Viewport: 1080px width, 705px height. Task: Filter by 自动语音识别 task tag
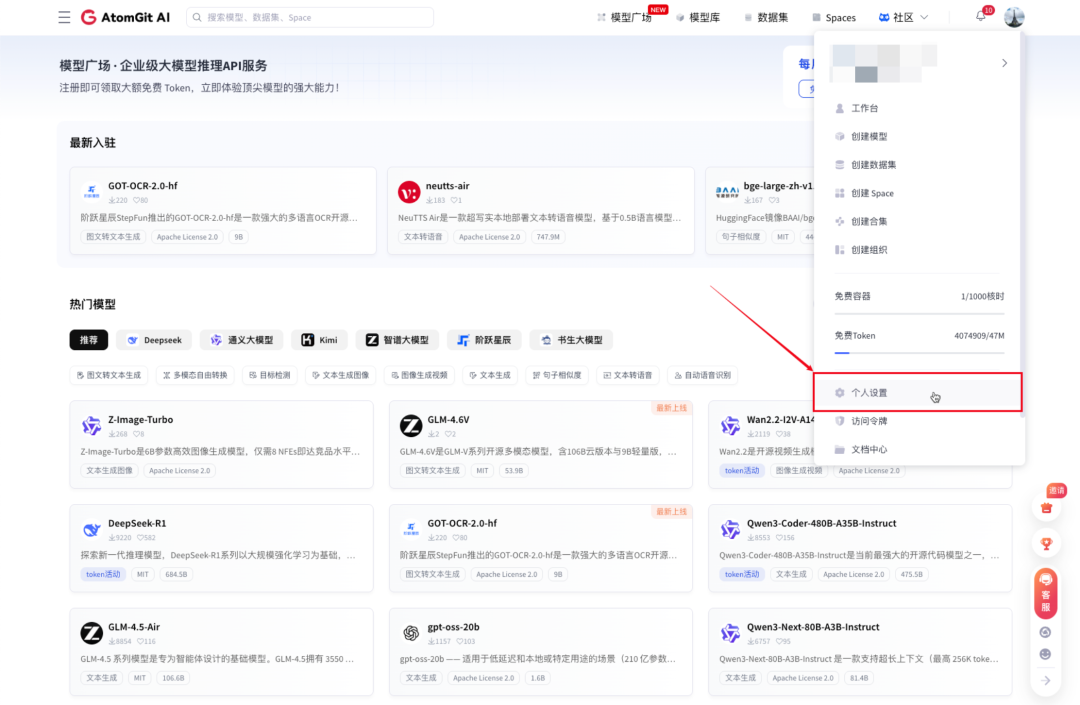703,375
